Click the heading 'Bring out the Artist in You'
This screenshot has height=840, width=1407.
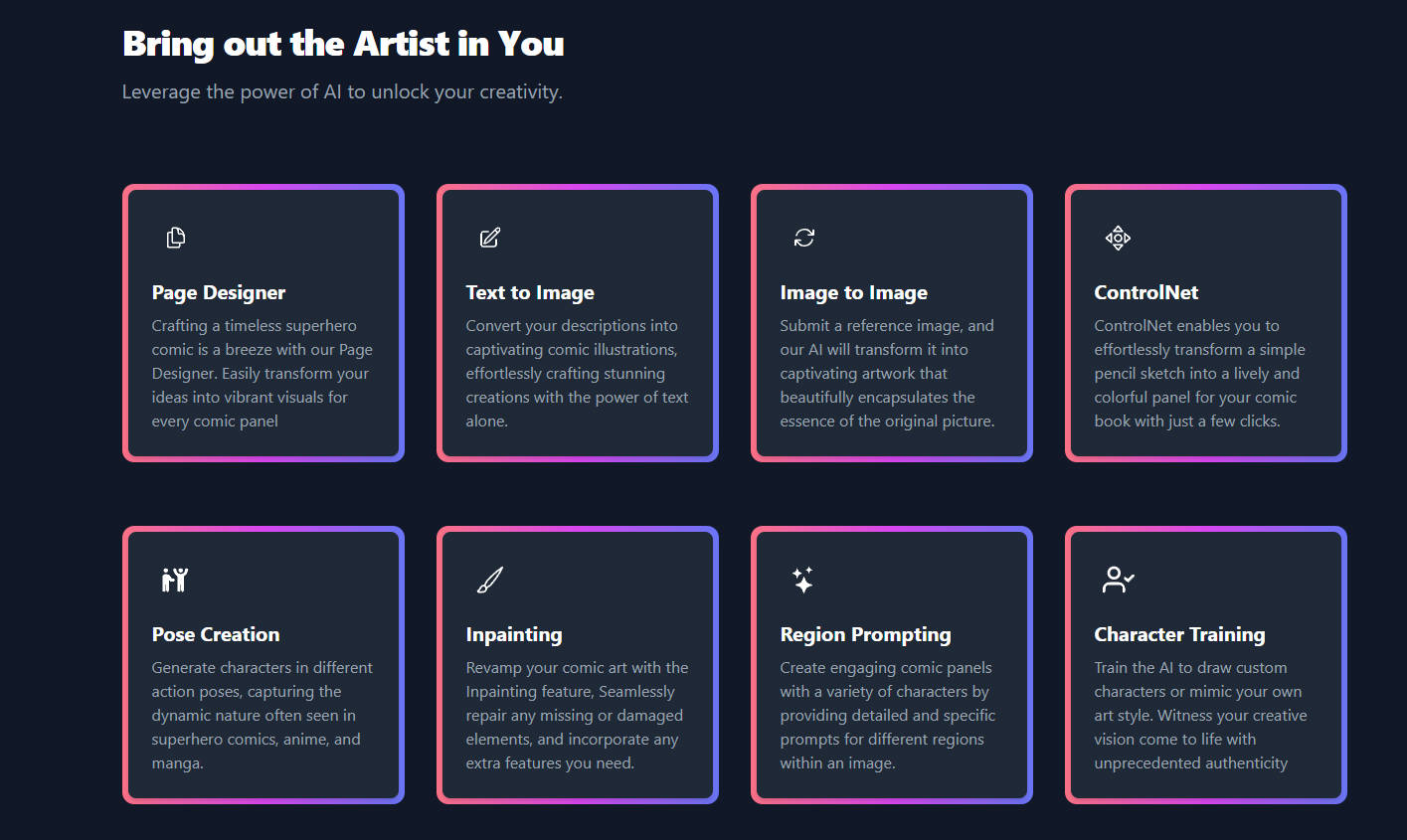coord(342,44)
